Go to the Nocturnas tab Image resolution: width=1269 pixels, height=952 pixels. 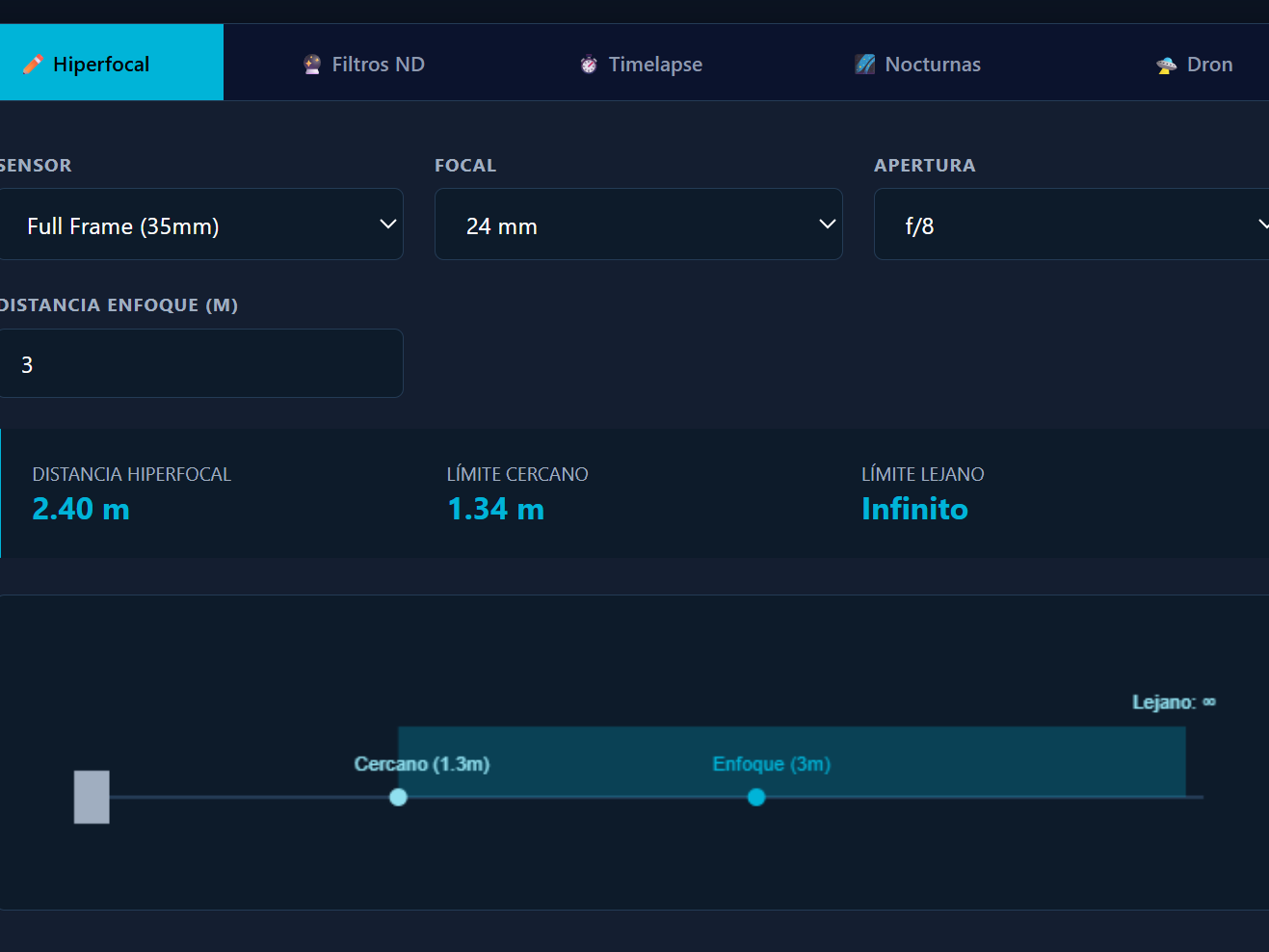pos(918,65)
